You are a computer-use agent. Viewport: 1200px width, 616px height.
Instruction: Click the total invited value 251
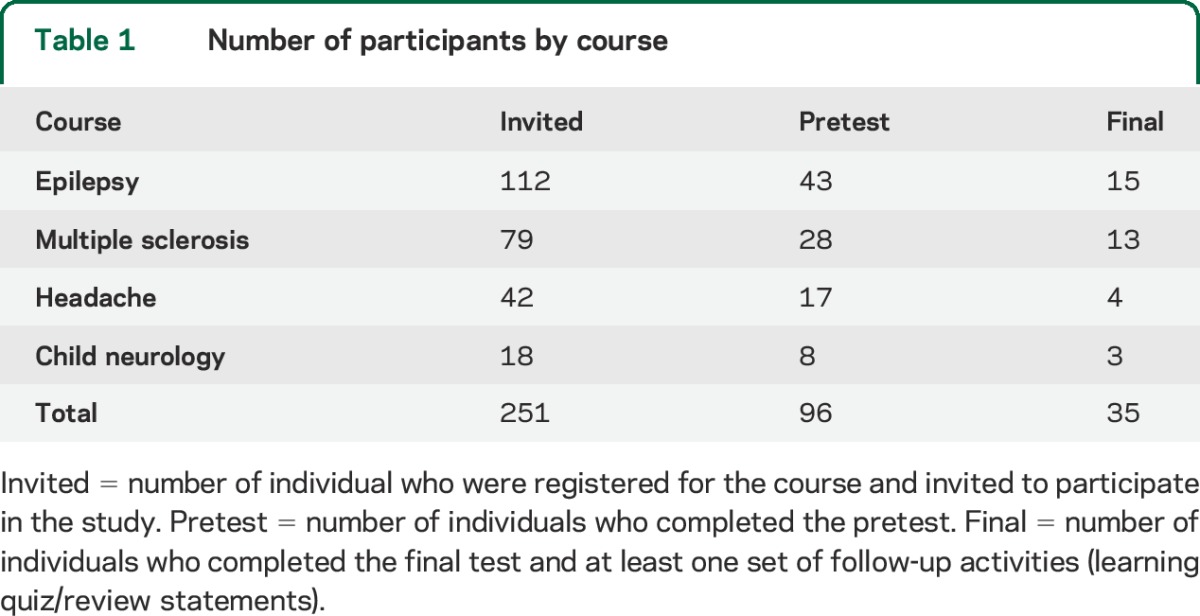coord(525,413)
